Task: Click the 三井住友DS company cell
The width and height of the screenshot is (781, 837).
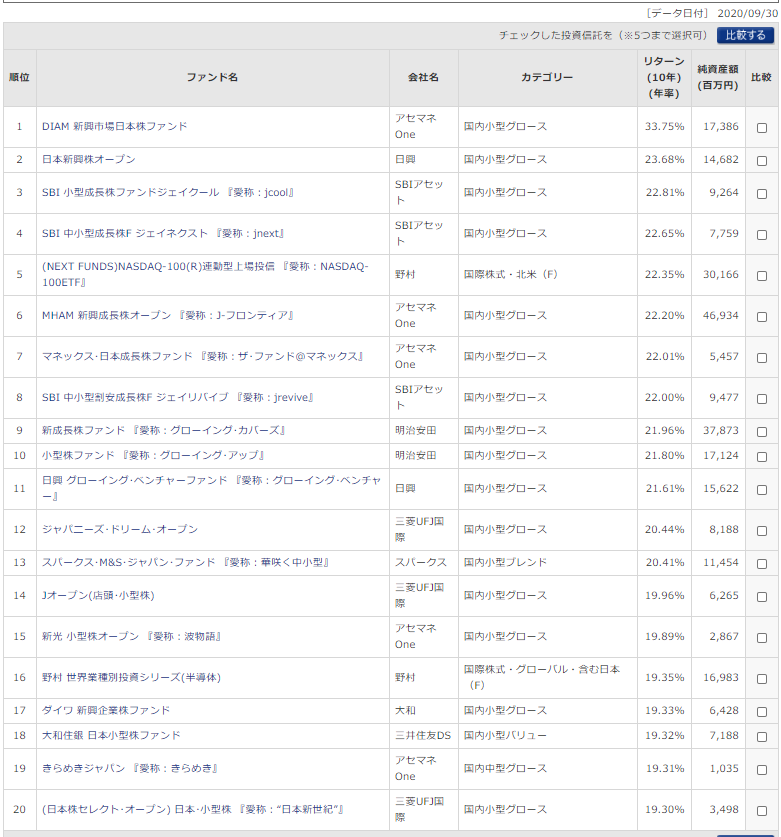Action: point(423,736)
